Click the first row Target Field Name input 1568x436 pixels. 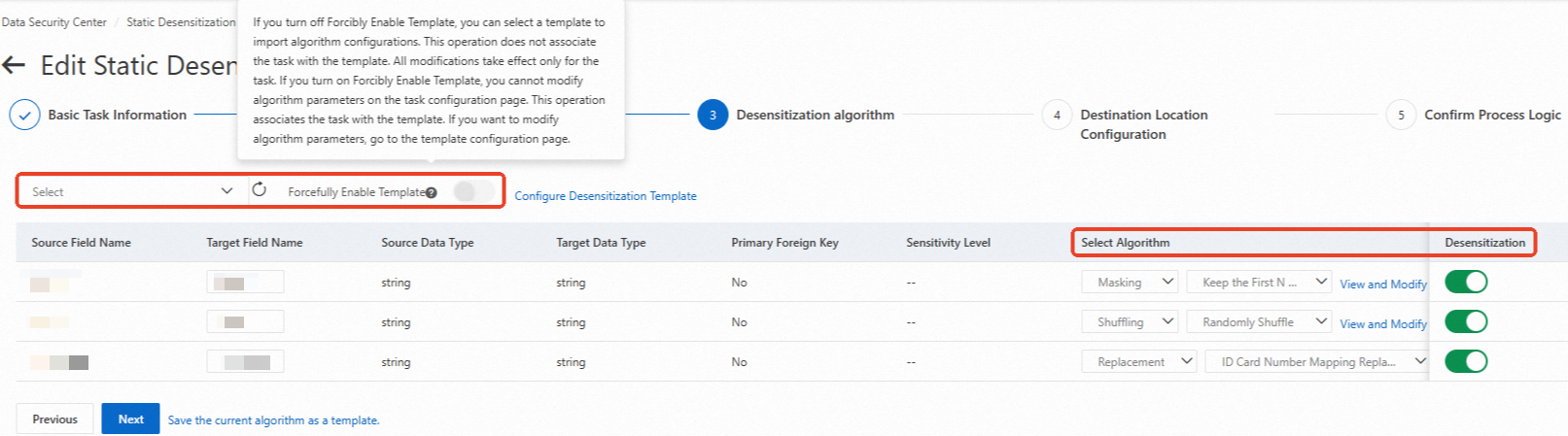tap(245, 283)
